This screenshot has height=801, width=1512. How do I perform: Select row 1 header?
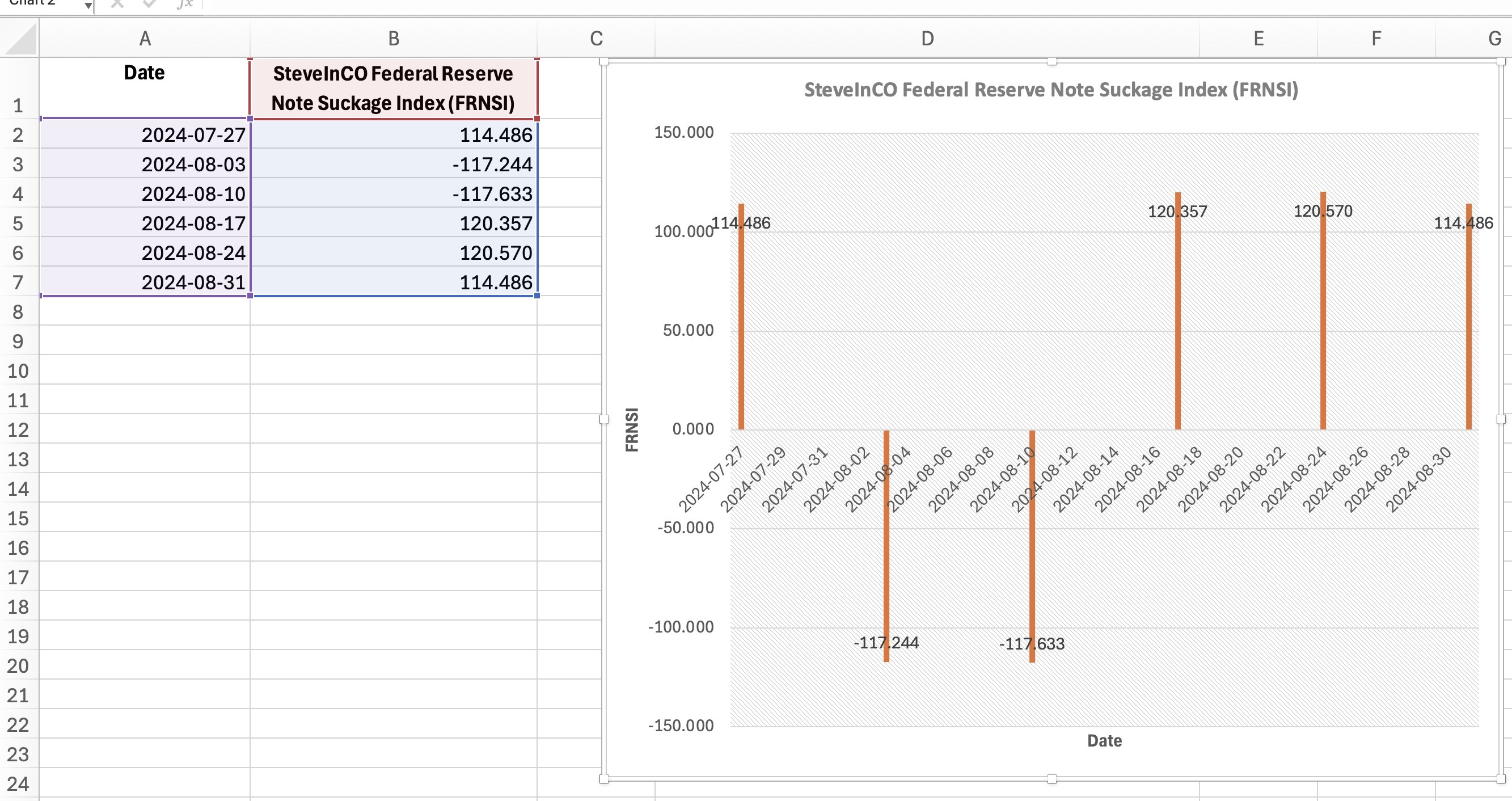(18, 88)
